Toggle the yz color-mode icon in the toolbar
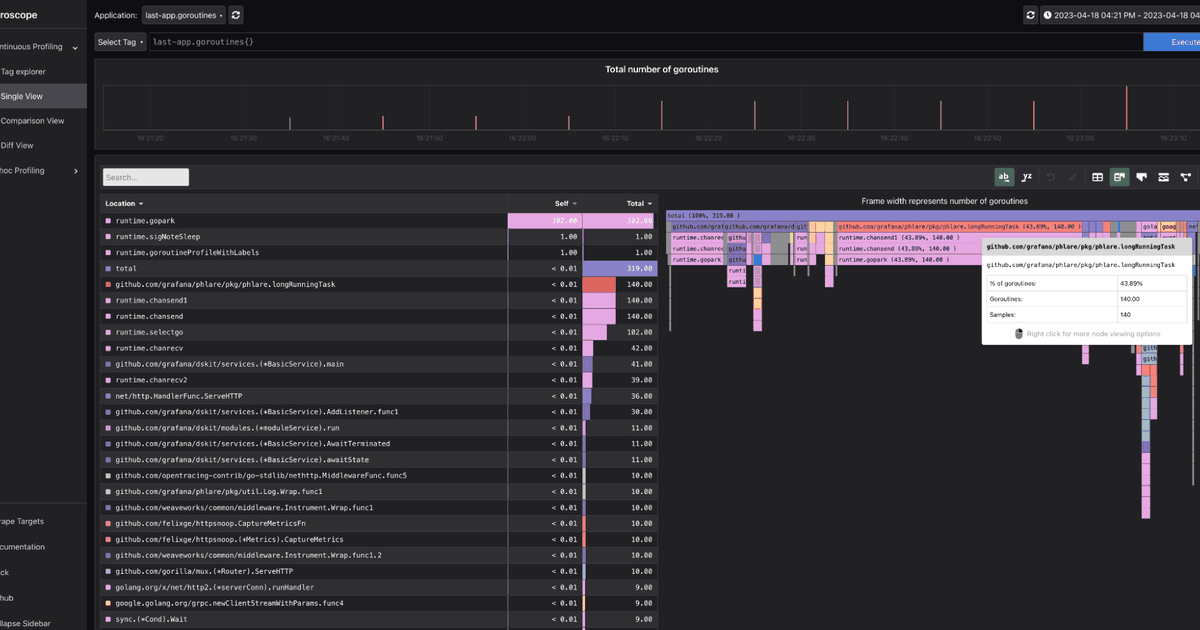The height and width of the screenshot is (630, 1200). pyautogui.click(x=1027, y=177)
